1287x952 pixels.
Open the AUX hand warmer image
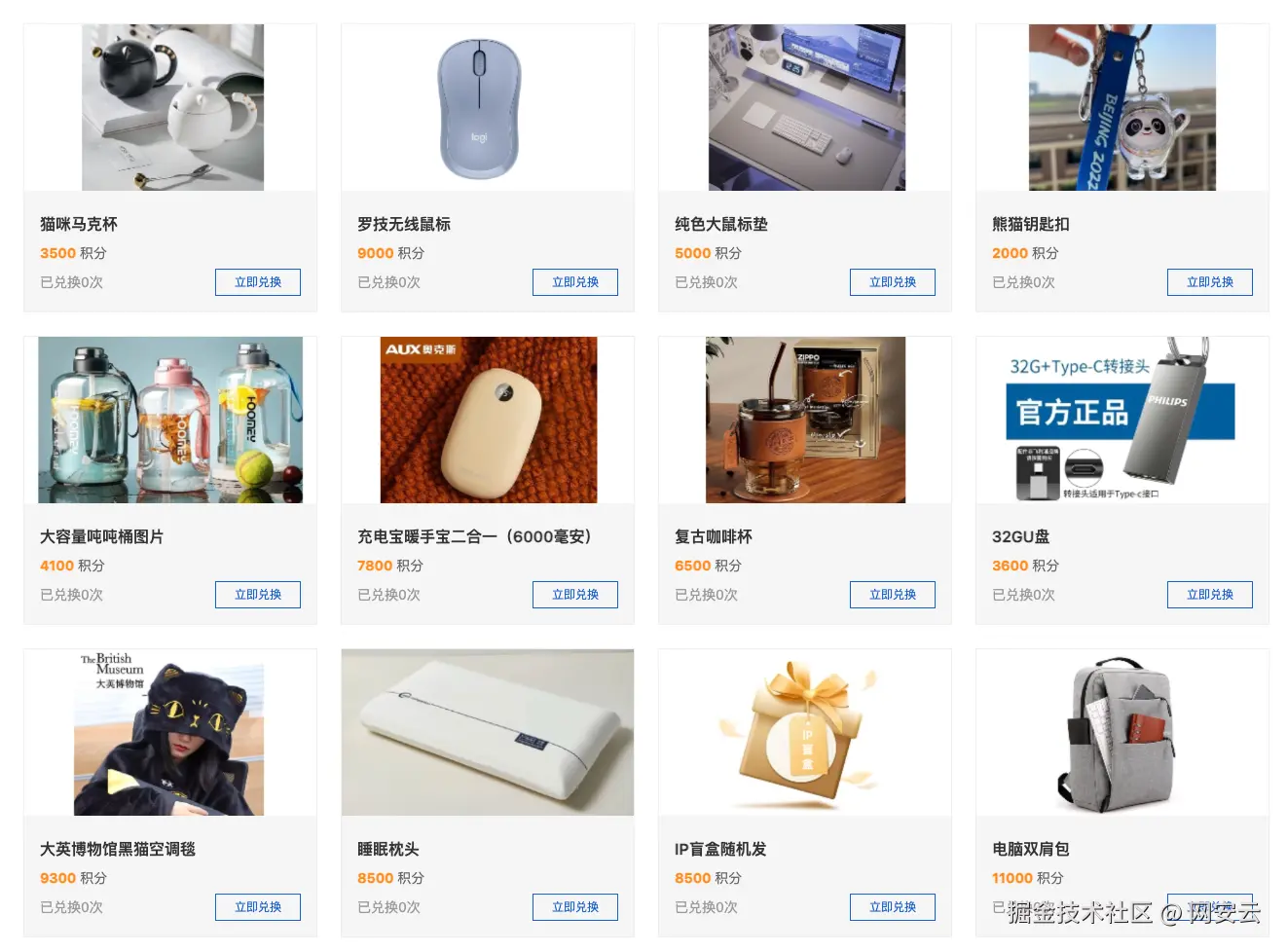click(489, 420)
